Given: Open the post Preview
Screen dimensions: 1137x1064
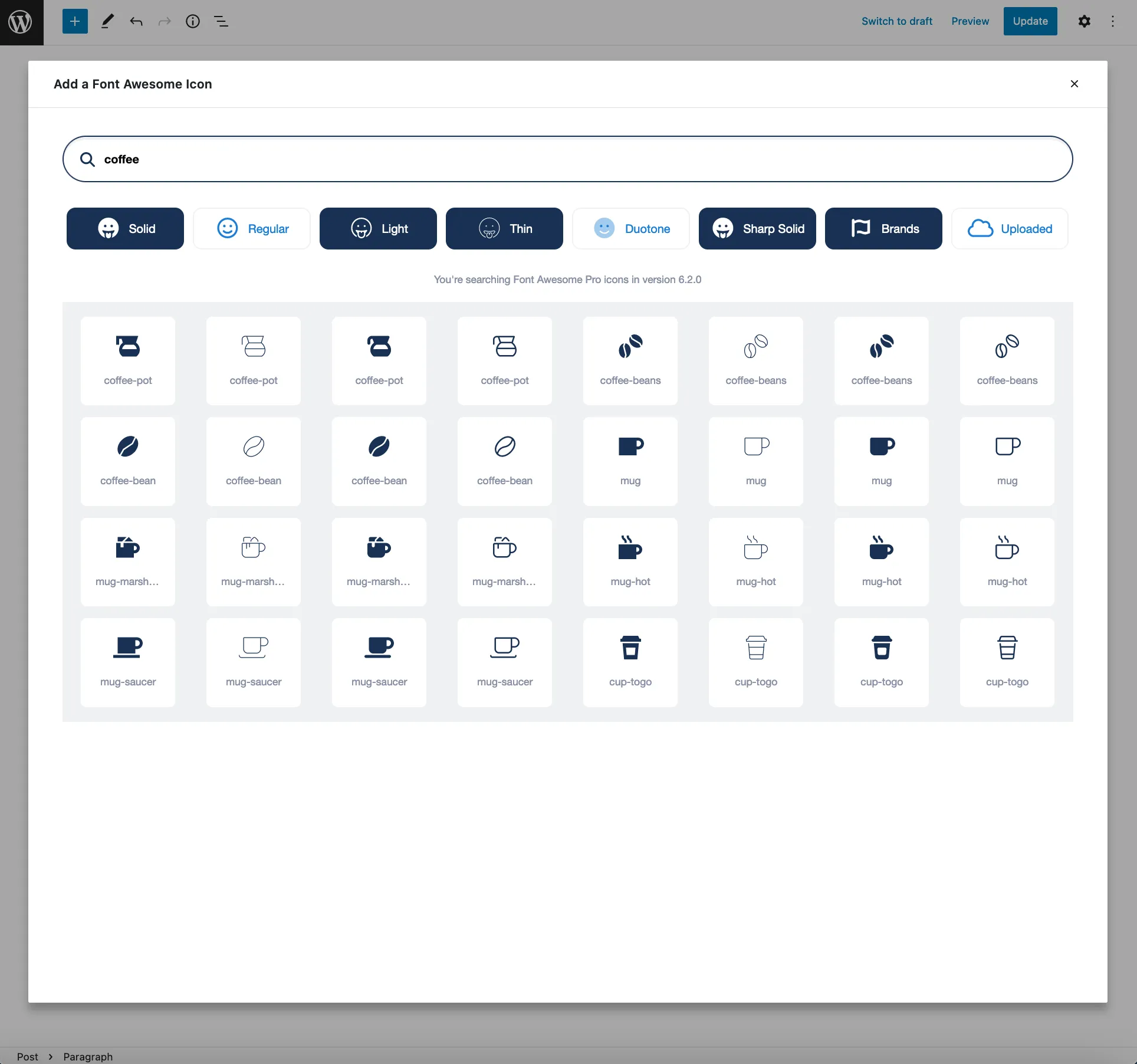Looking at the screenshot, I should (970, 21).
